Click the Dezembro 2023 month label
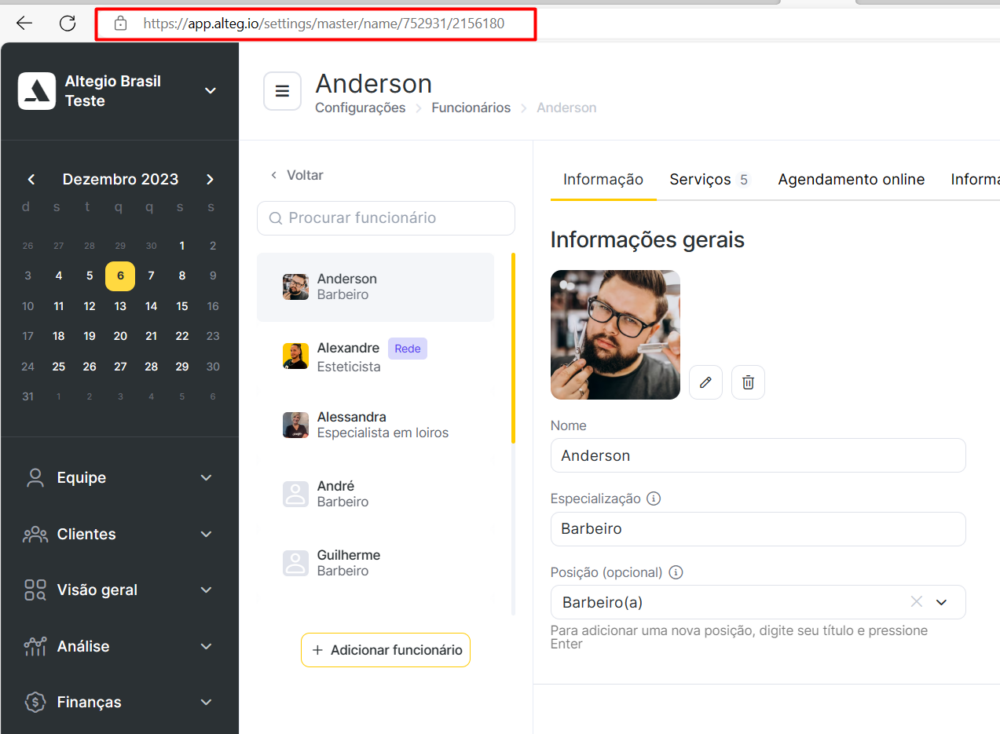Viewport: 1000px width, 734px height. pyautogui.click(x=121, y=179)
